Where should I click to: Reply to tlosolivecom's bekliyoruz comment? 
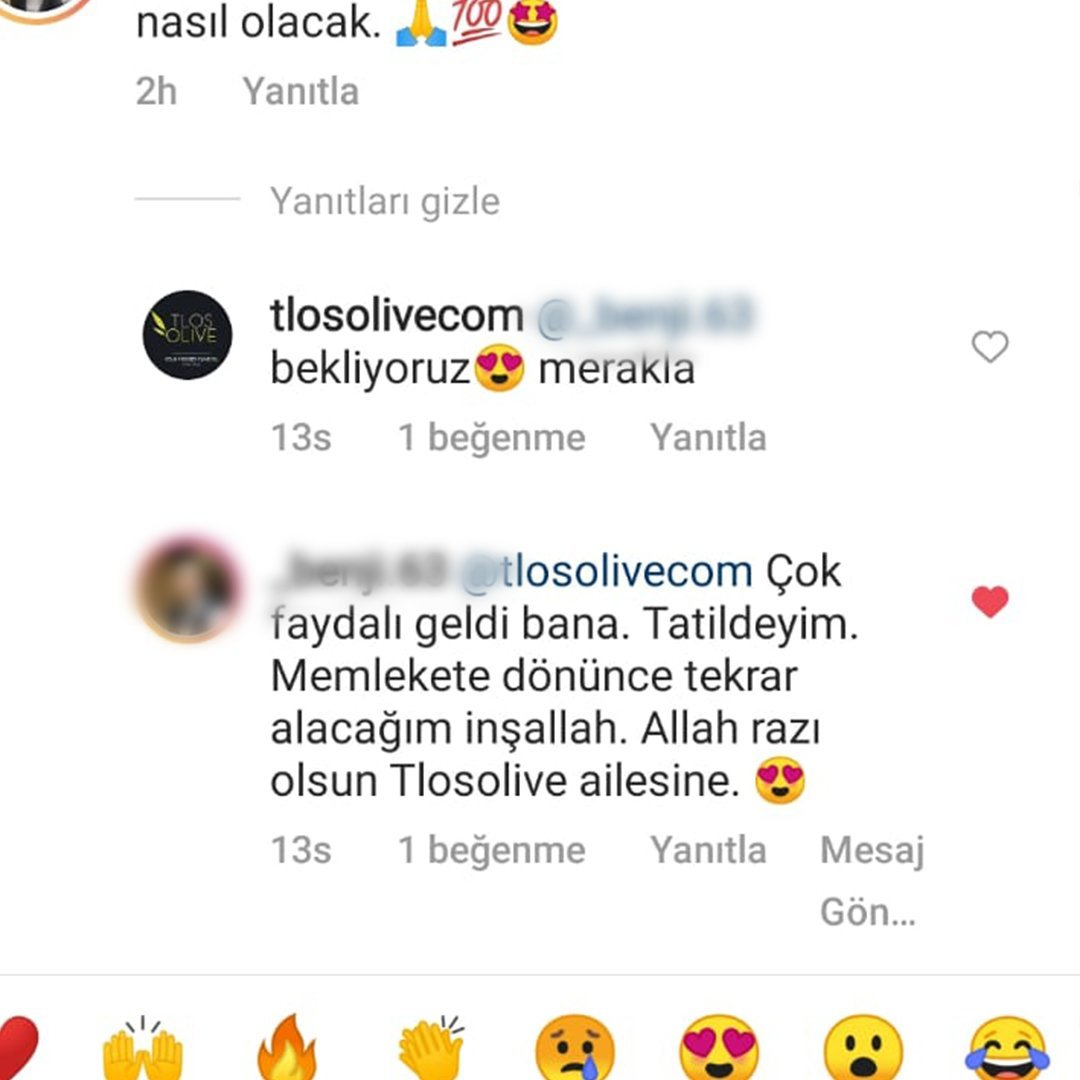708,437
